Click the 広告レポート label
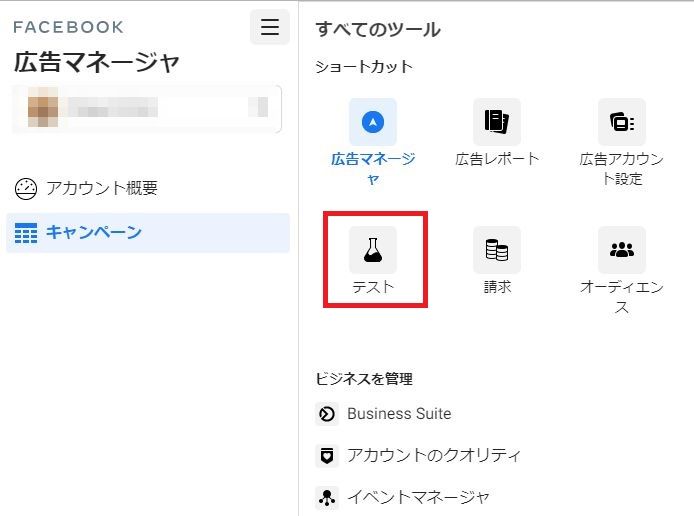The height and width of the screenshot is (516, 694). (x=497, y=159)
